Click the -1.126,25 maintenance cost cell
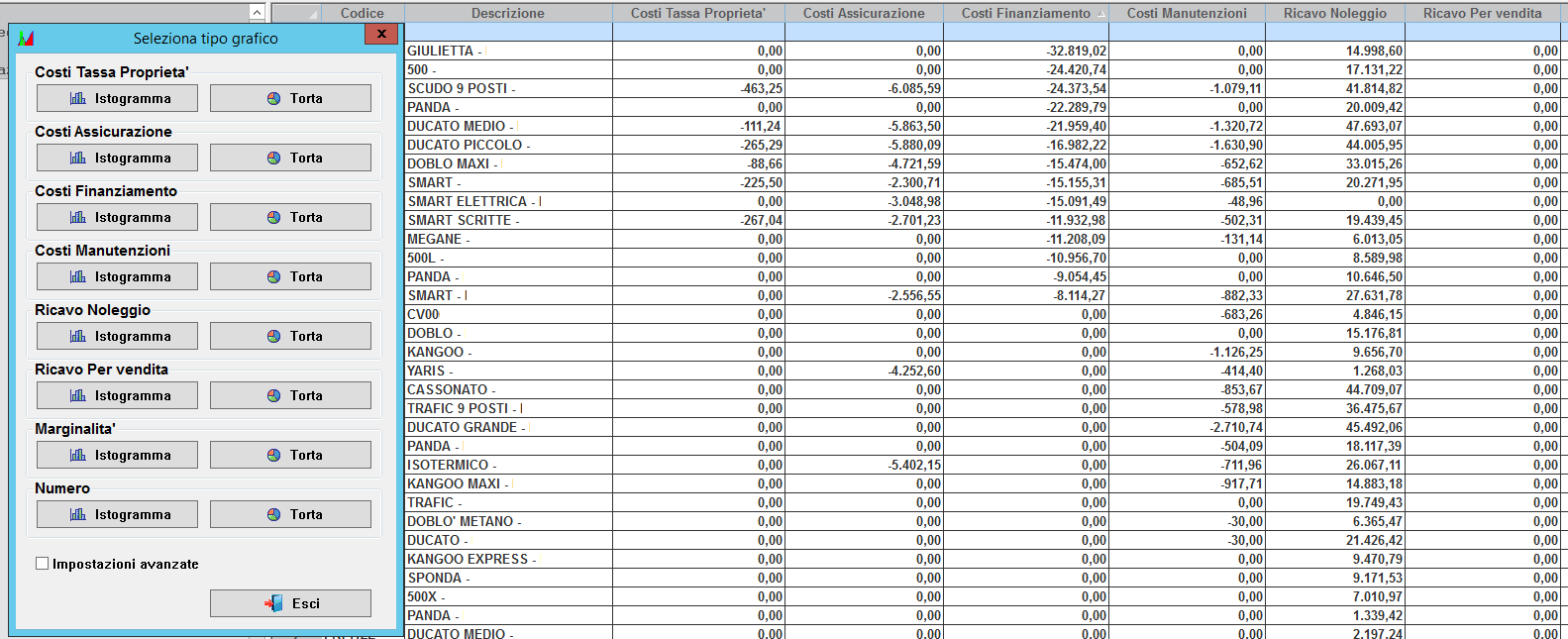The height and width of the screenshot is (639, 1568). tap(1187, 352)
